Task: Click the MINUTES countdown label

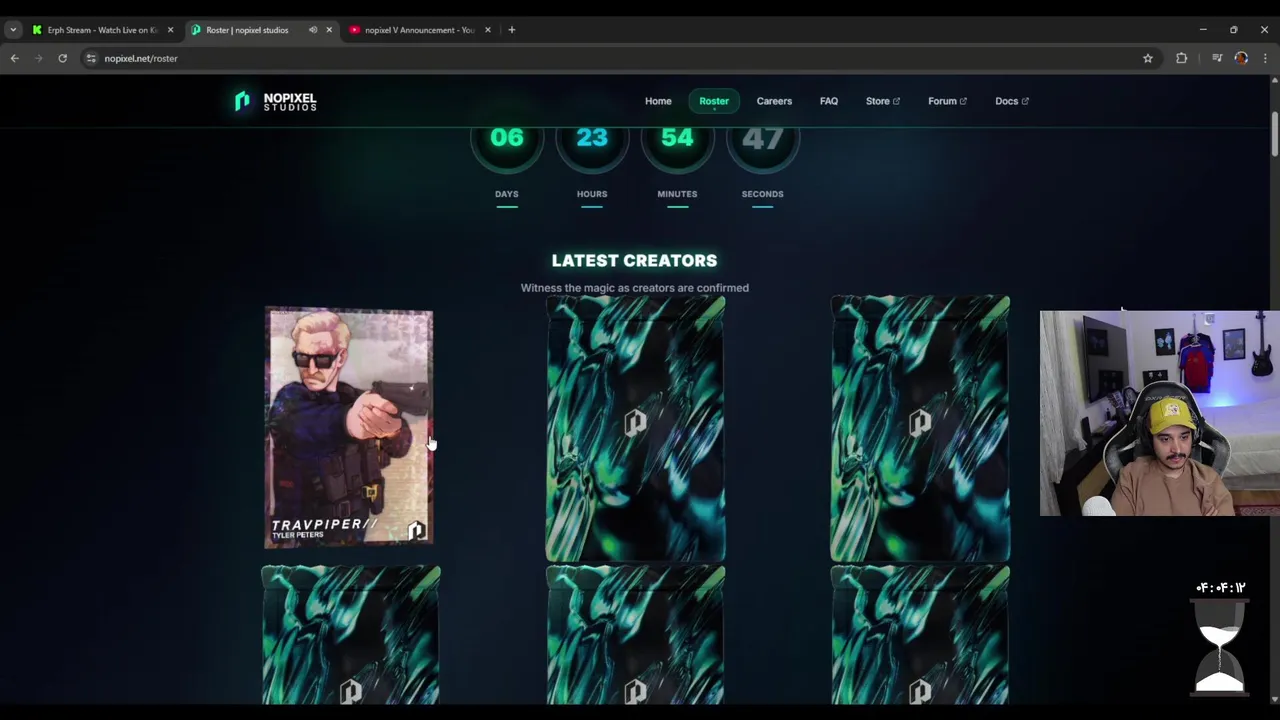Action: [677, 194]
